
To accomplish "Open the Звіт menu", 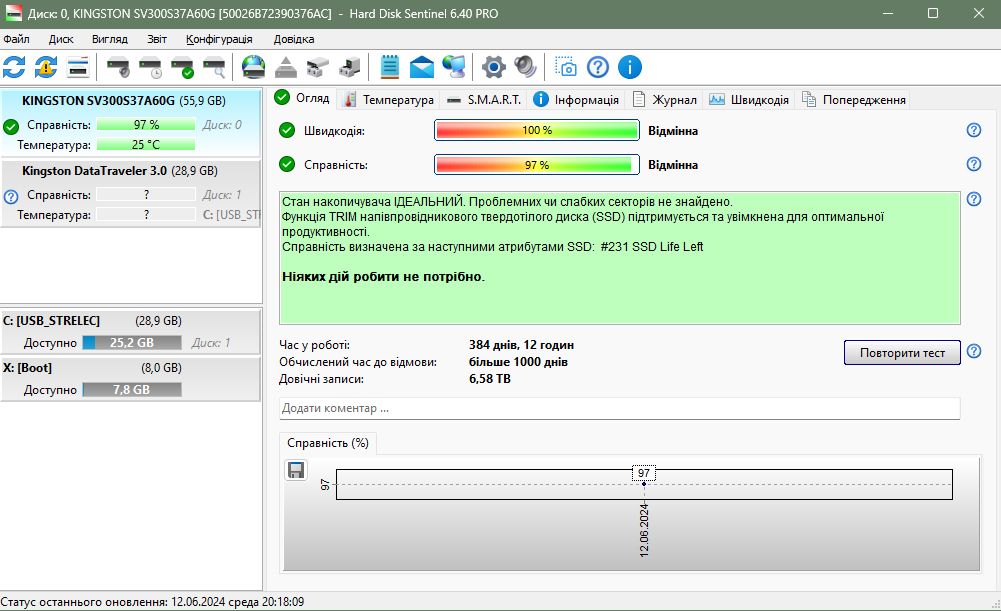I will (157, 39).
